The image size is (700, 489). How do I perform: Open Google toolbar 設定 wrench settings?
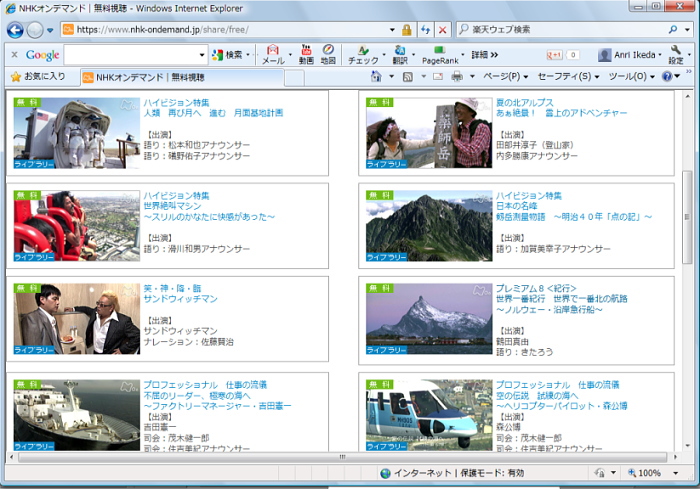point(676,54)
